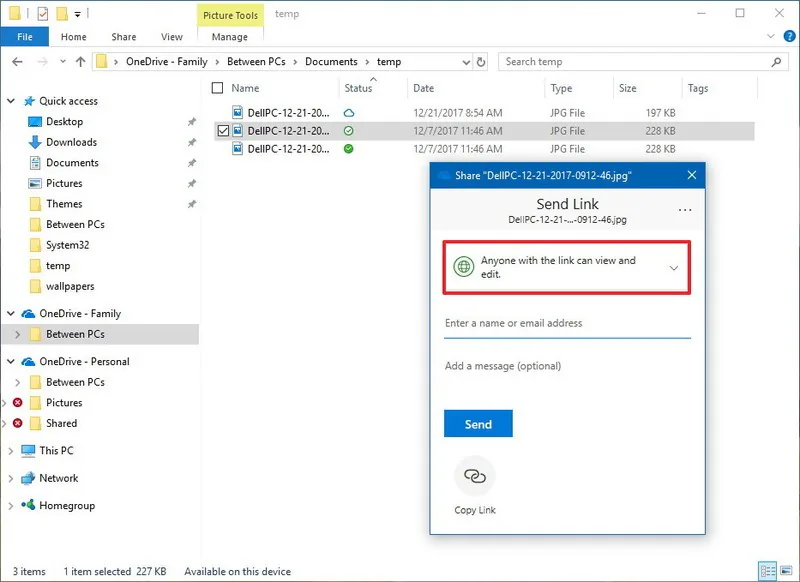Select the file dated 12/21/2017 8:54 AM
The image size is (800, 582).
tap(483, 113)
